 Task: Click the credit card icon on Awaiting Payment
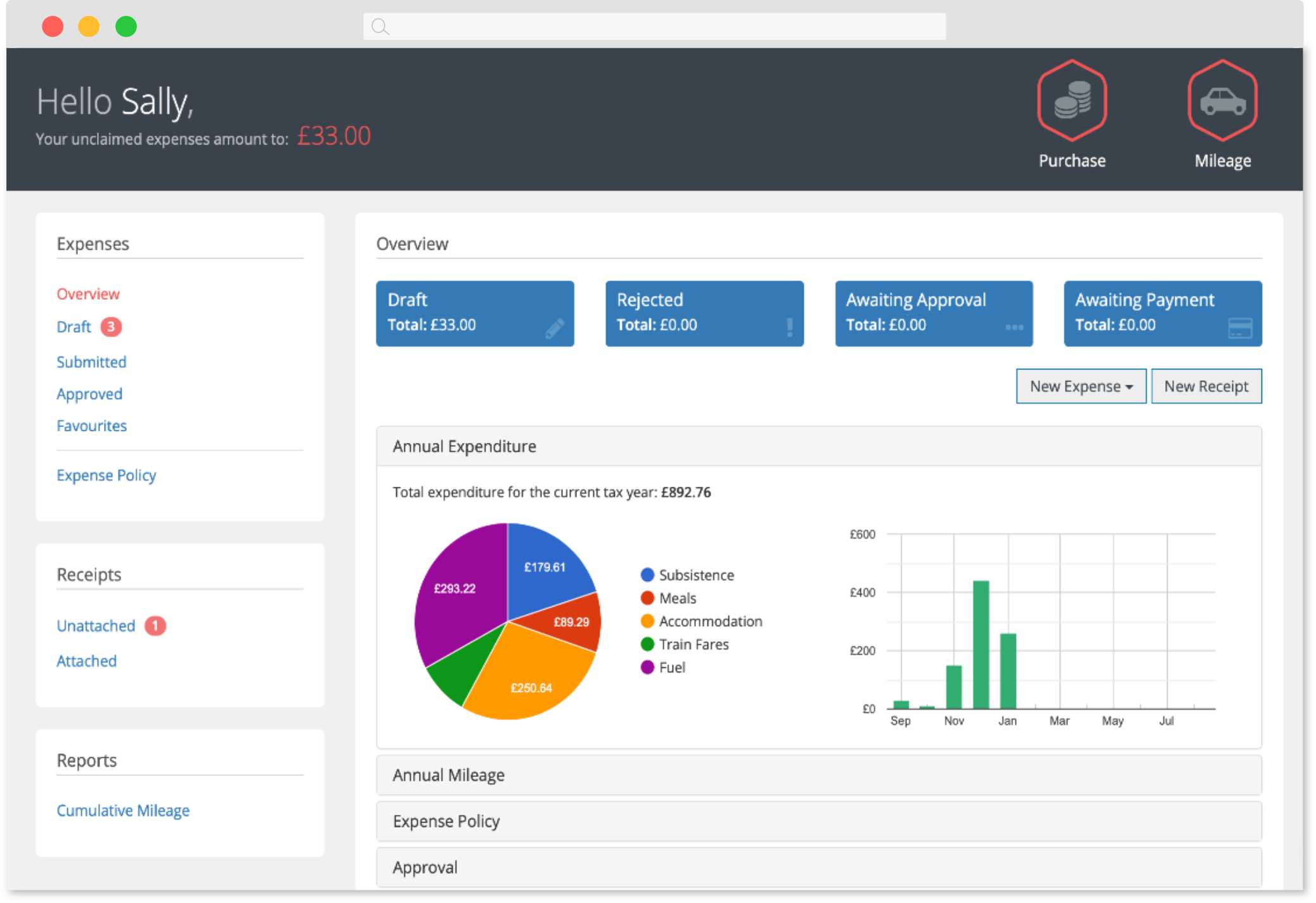[1240, 328]
